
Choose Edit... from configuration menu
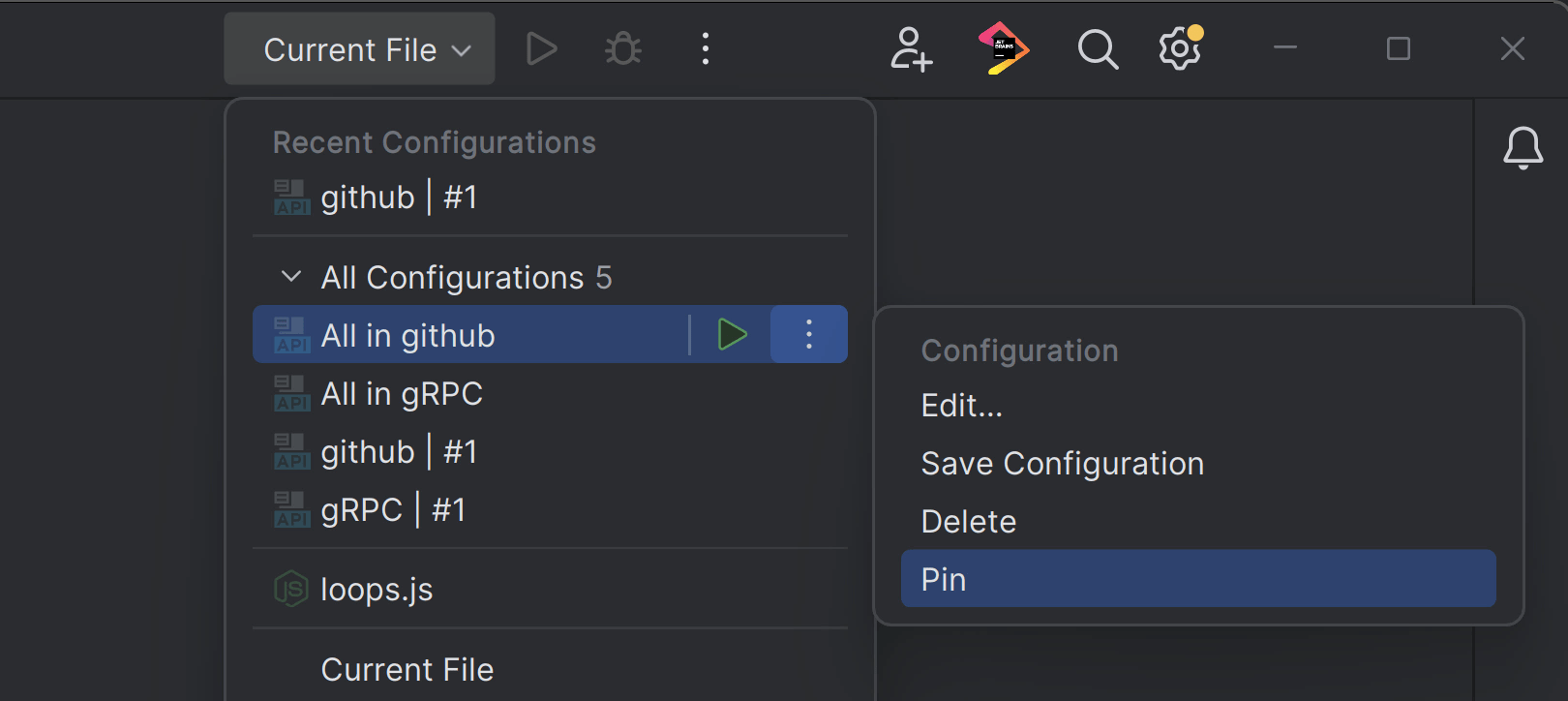(x=962, y=406)
